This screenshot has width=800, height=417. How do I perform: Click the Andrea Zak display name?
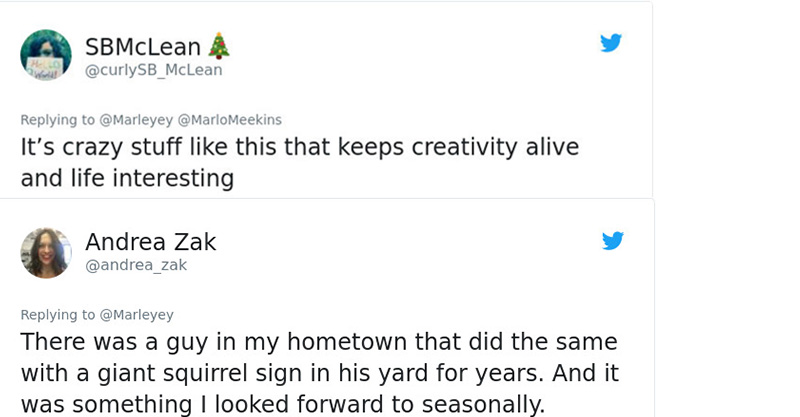click(150, 242)
